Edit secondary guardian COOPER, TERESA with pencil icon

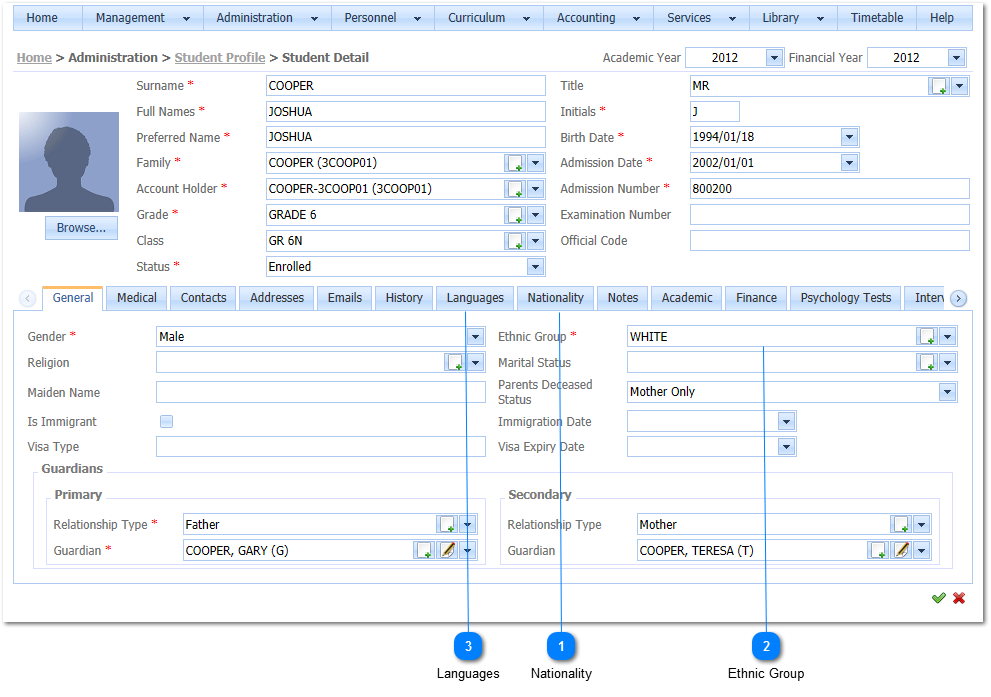pyautogui.click(x=901, y=550)
